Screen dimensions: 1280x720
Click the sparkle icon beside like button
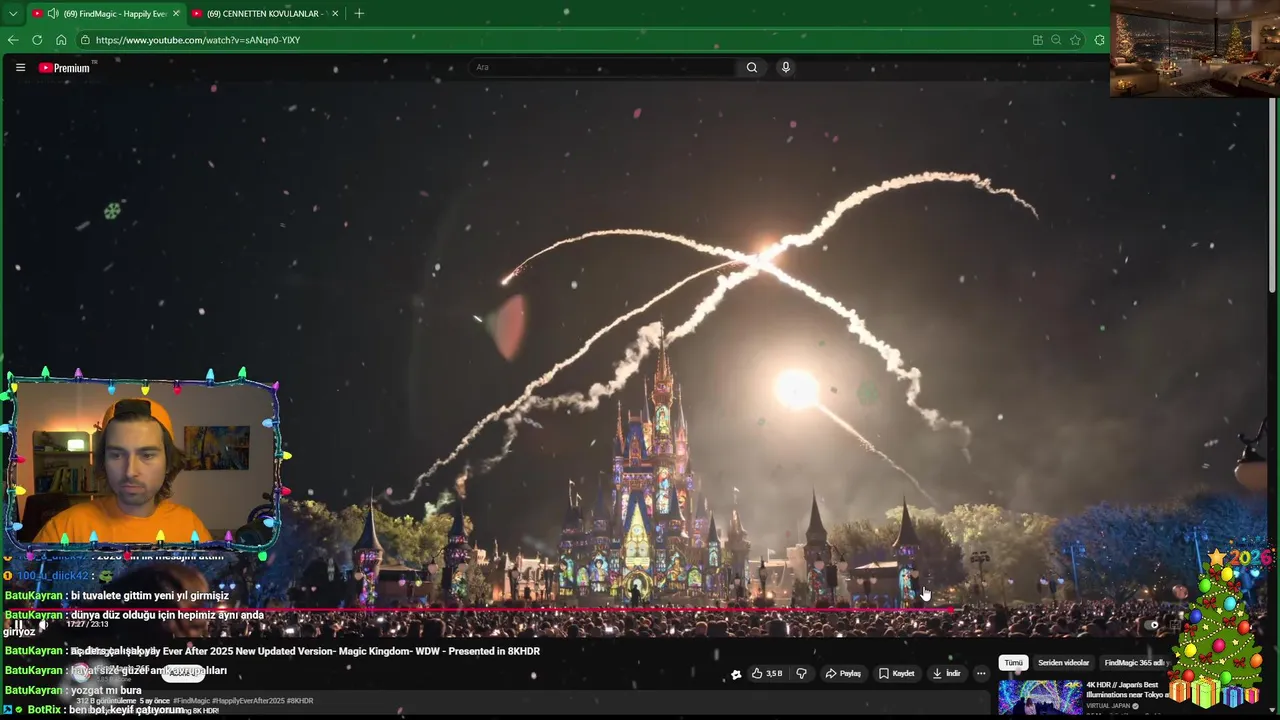(736, 673)
